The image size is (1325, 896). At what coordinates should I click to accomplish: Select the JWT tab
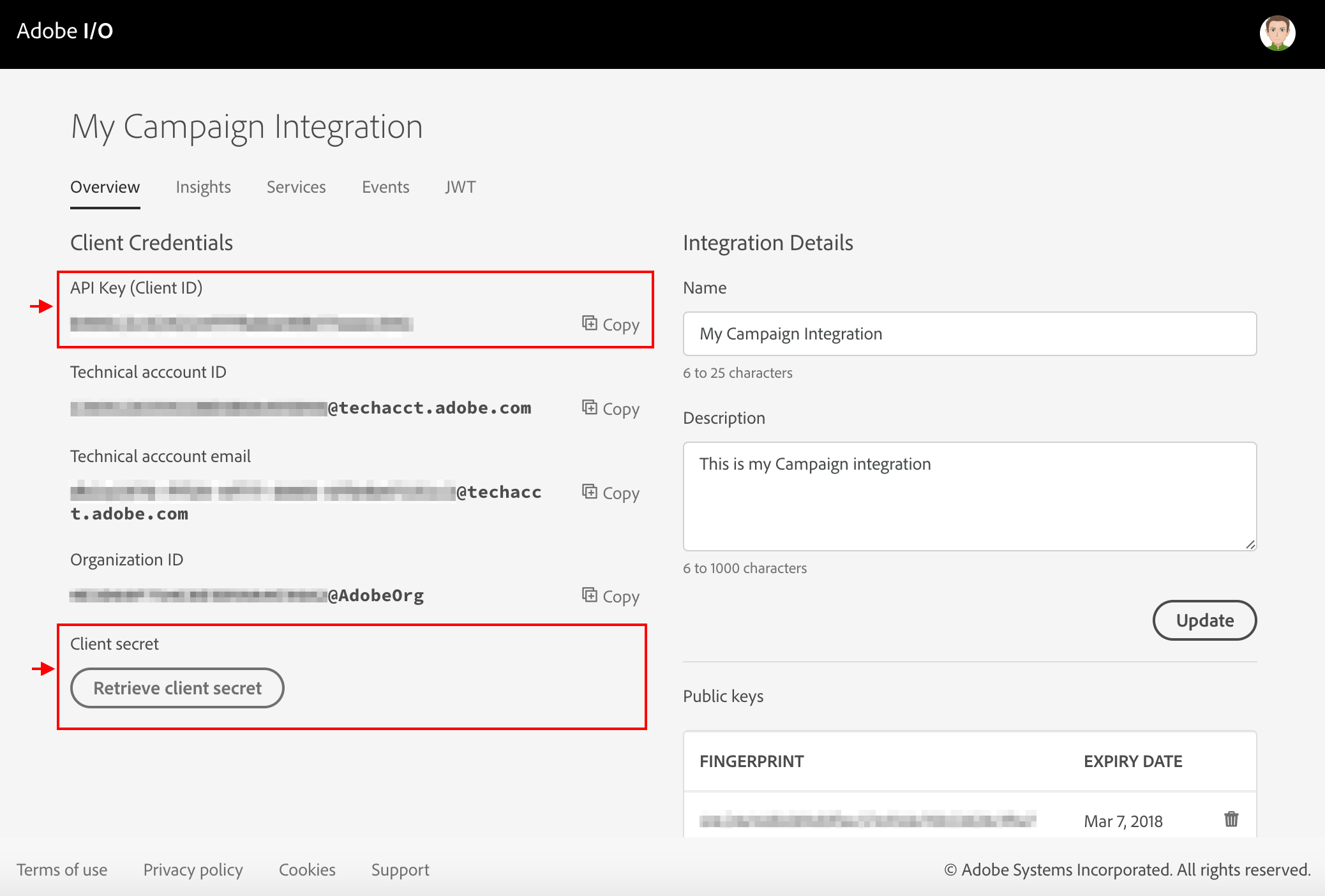(x=460, y=187)
